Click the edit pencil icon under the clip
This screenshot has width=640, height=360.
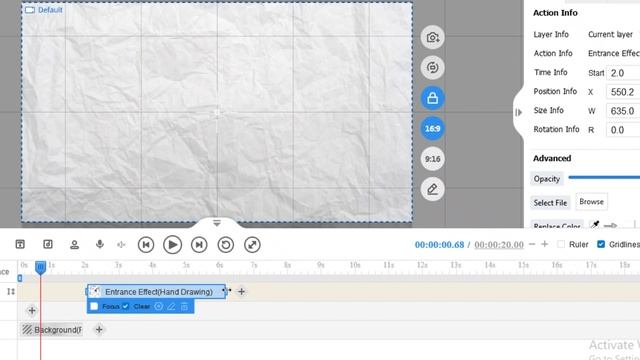pos(171,306)
